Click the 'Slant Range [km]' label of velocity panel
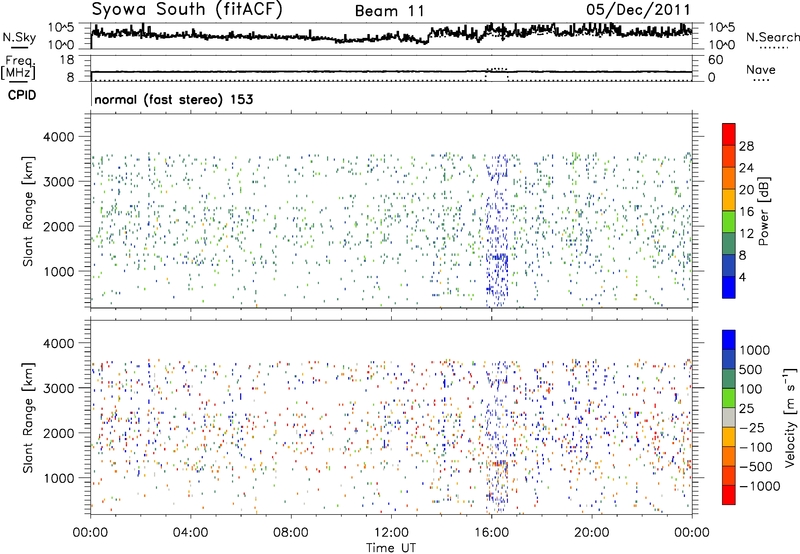This screenshot has height=554, width=800. click(x=29, y=417)
